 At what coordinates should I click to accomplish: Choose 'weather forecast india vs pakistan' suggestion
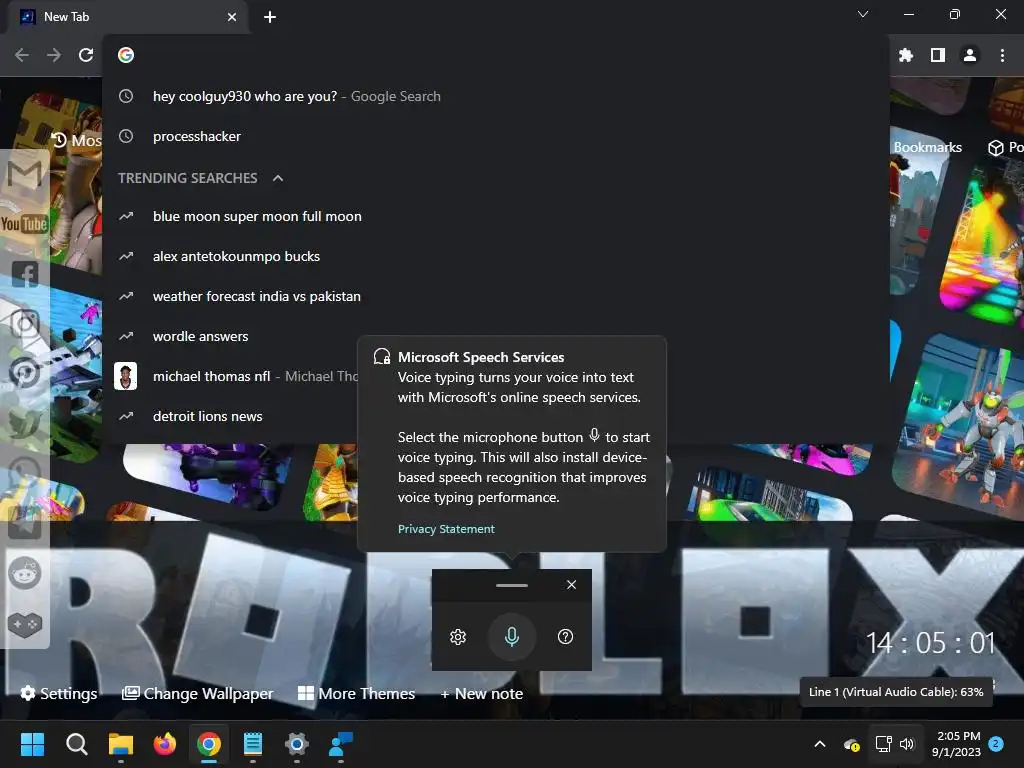click(496, 296)
